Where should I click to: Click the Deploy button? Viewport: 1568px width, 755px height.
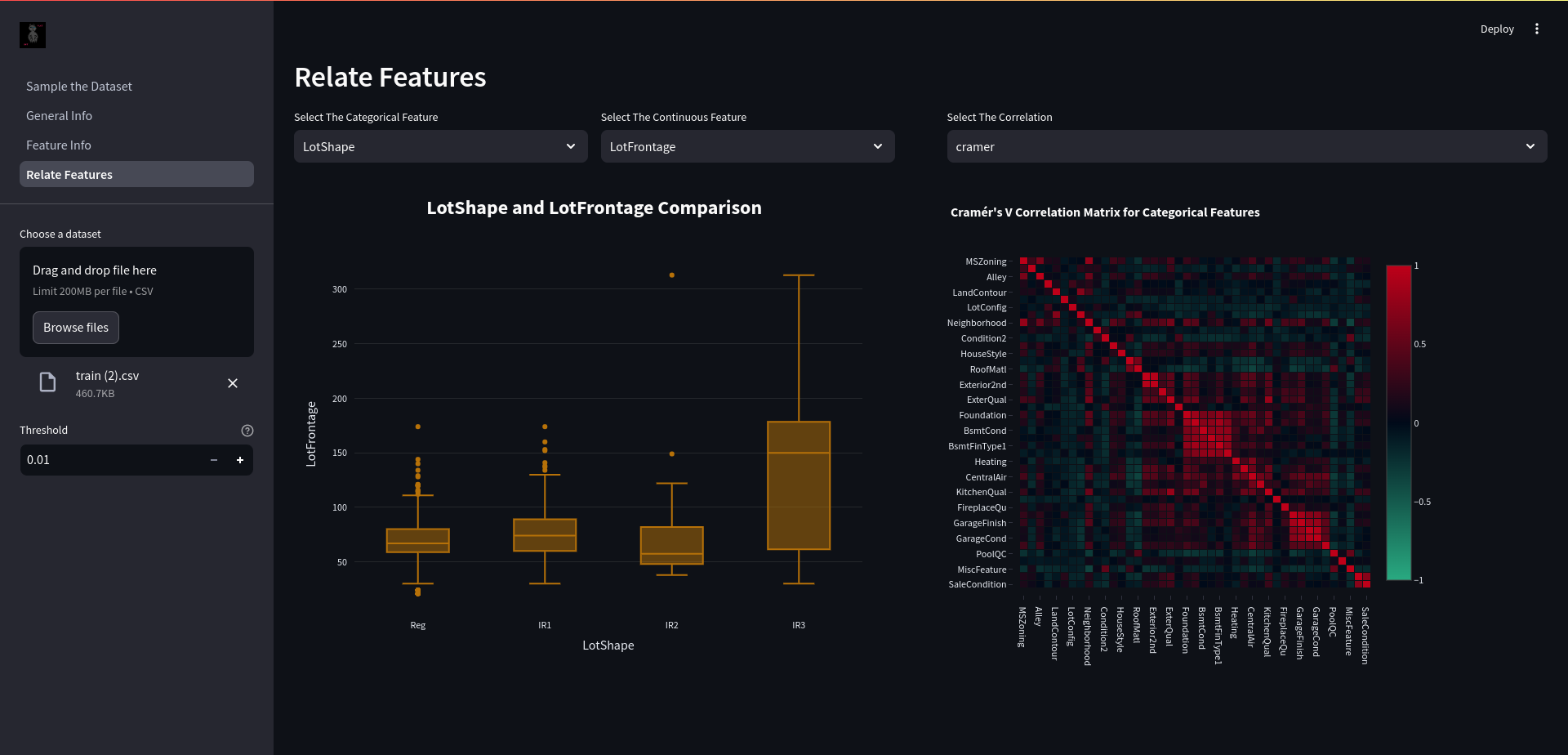tap(1497, 29)
